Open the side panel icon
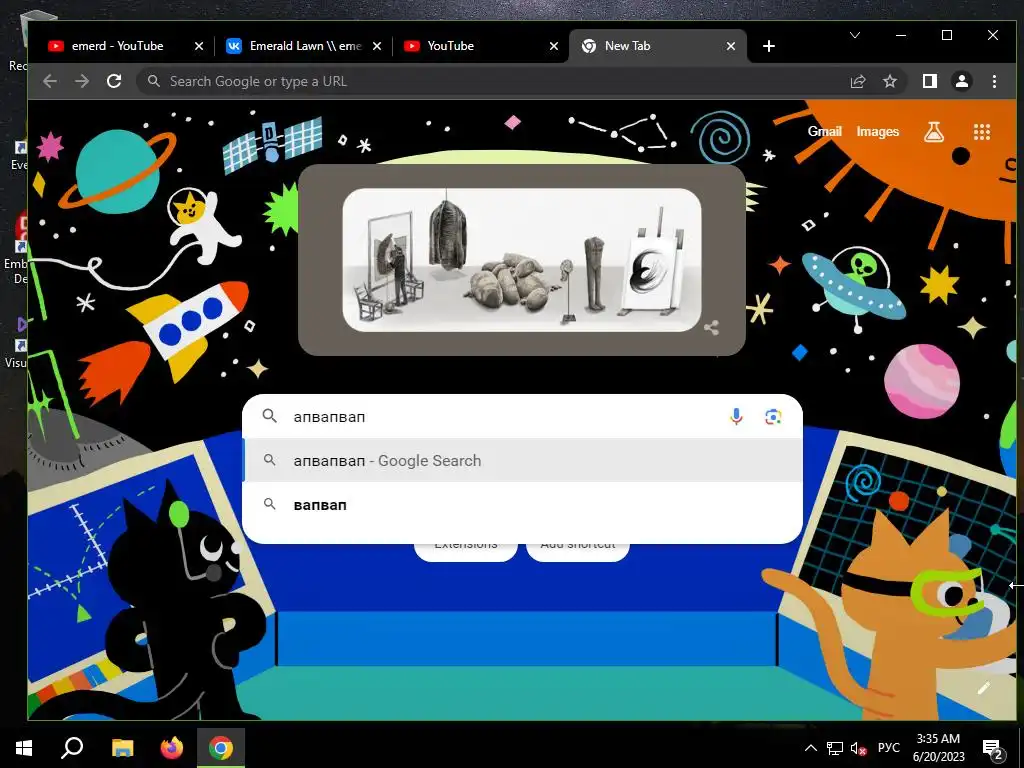The height and width of the screenshot is (768, 1024). 930,81
